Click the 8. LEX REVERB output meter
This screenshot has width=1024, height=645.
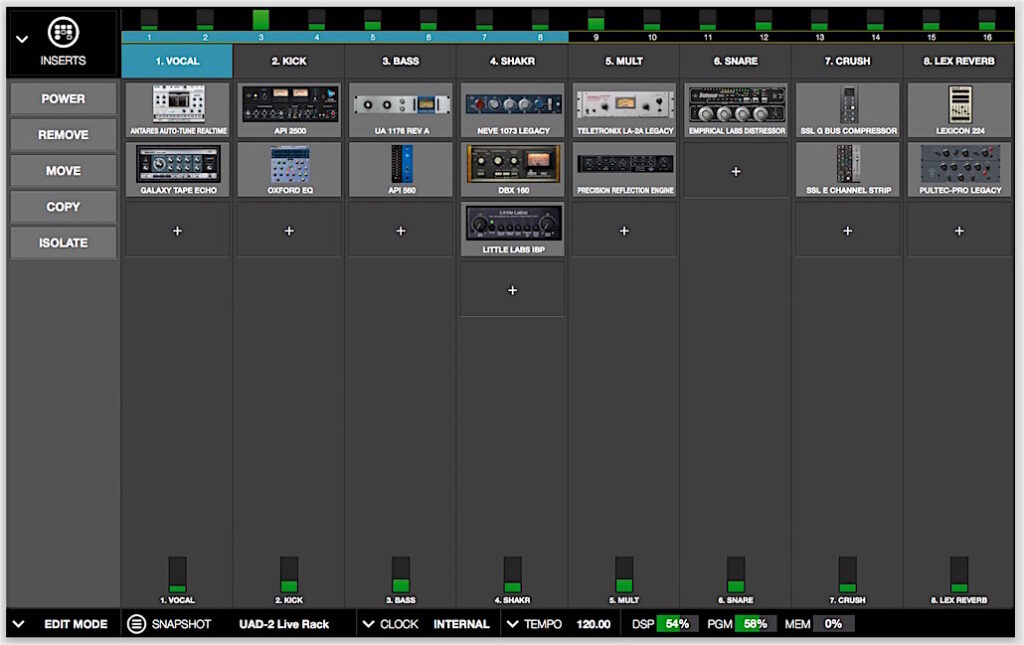(x=959, y=574)
